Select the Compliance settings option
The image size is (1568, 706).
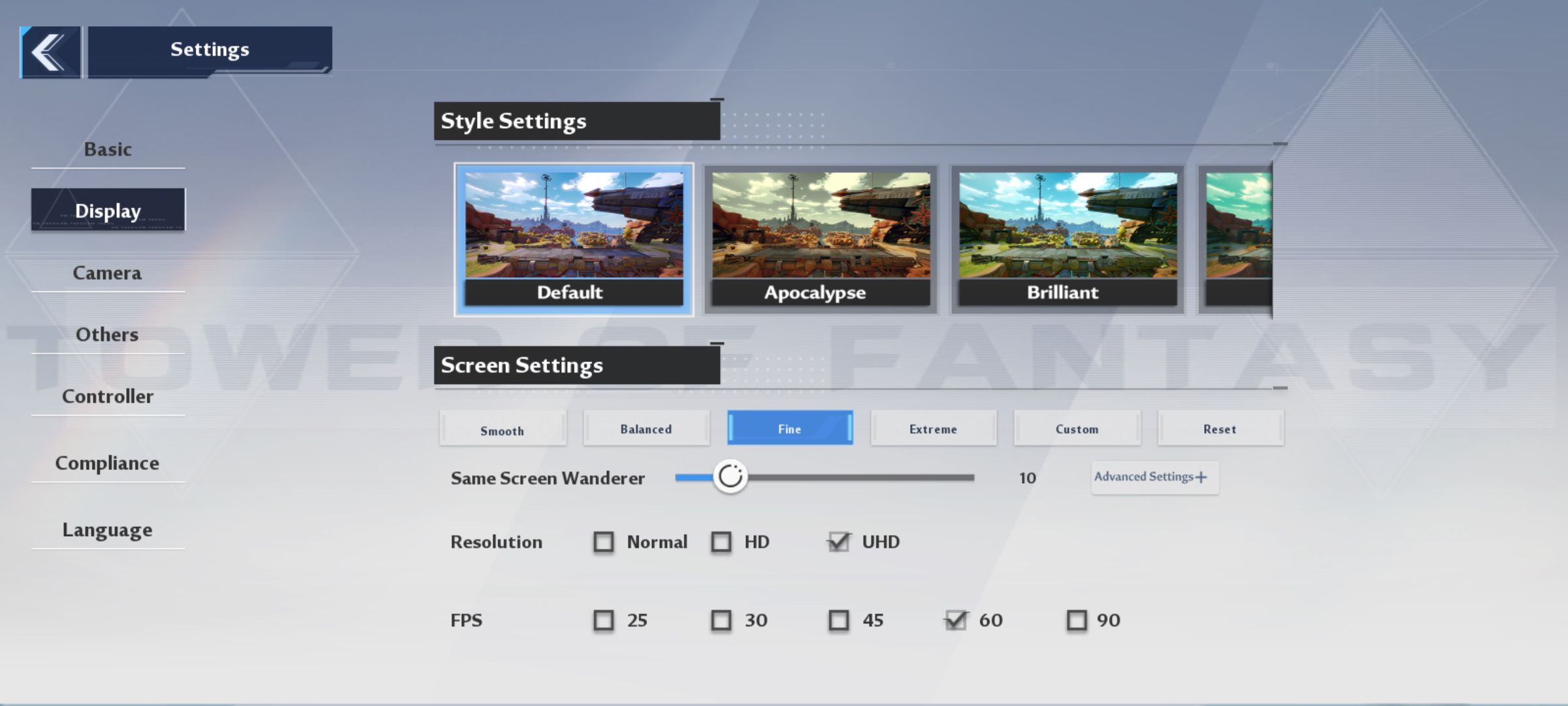107,462
